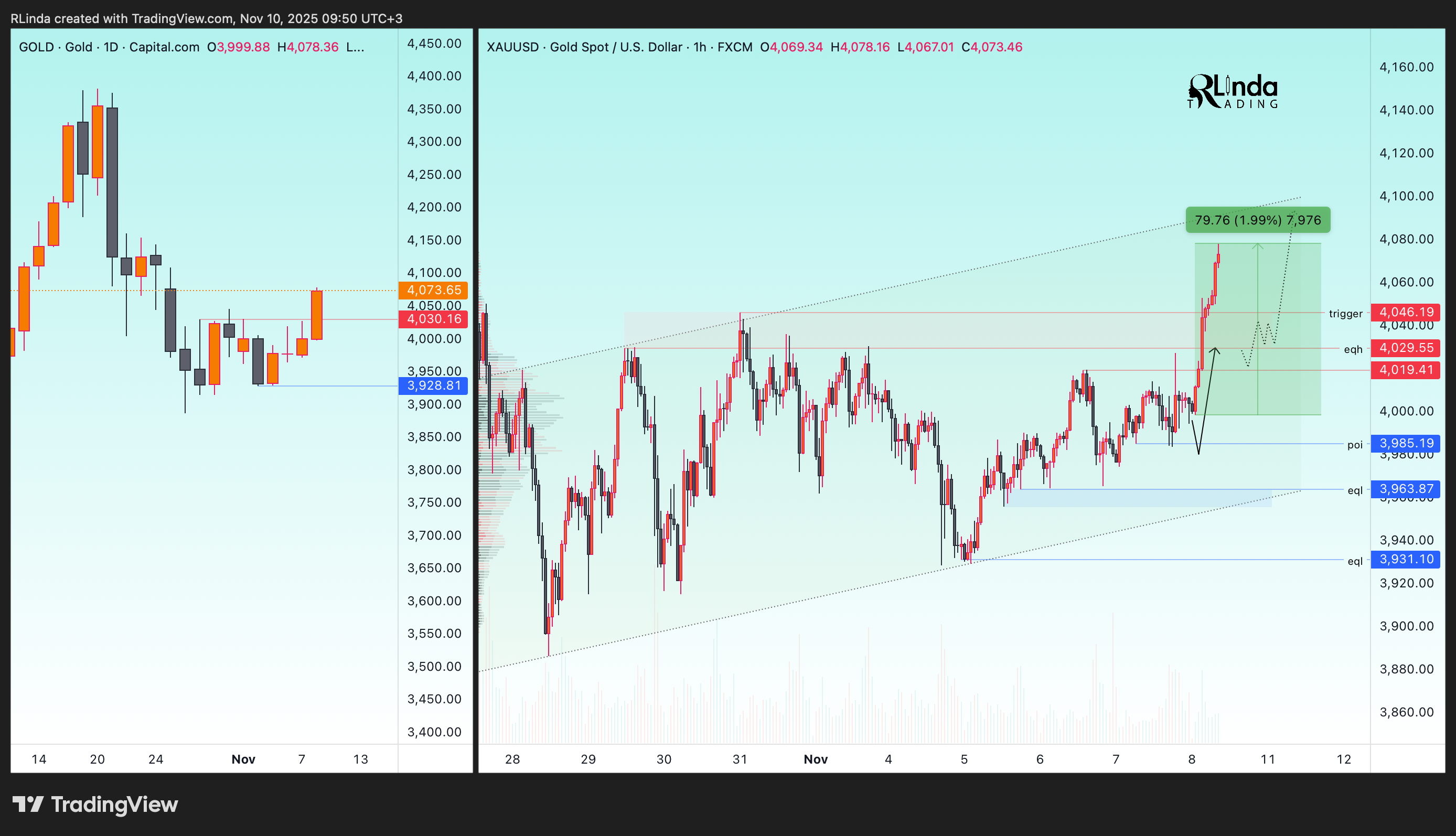Click the red 4,030.16 price tag
Viewport: 1456px width, 836px height.
click(433, 319)
